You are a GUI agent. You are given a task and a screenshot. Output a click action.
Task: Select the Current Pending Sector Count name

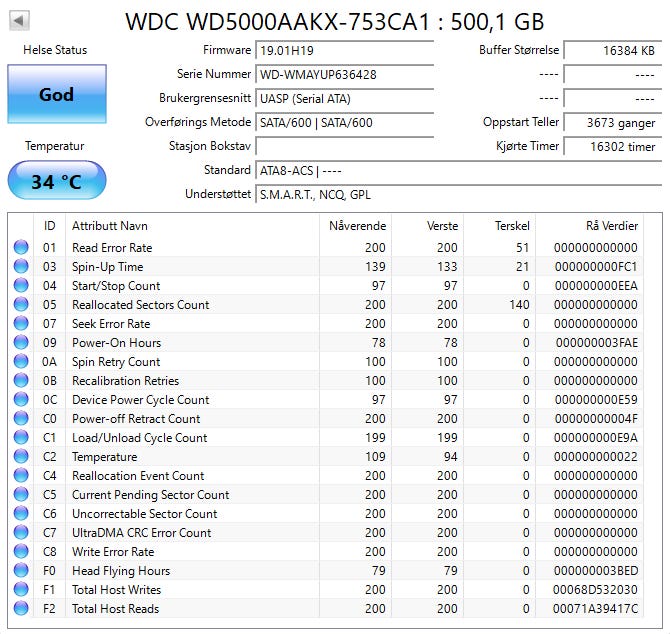(150, 495)
